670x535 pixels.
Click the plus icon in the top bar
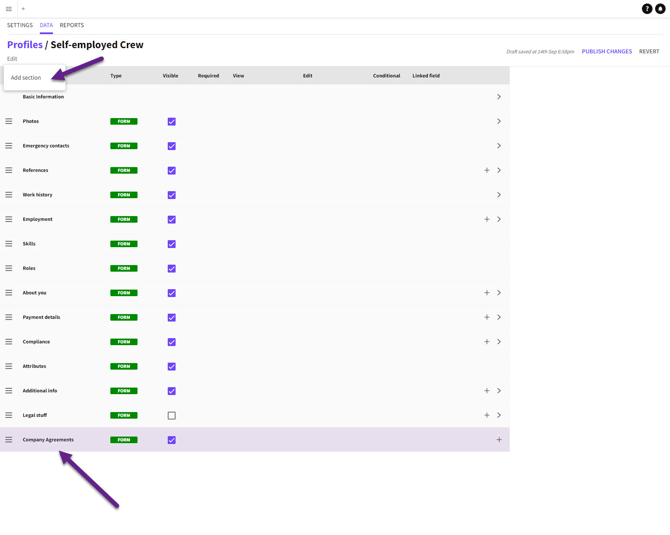click(23, 9)
